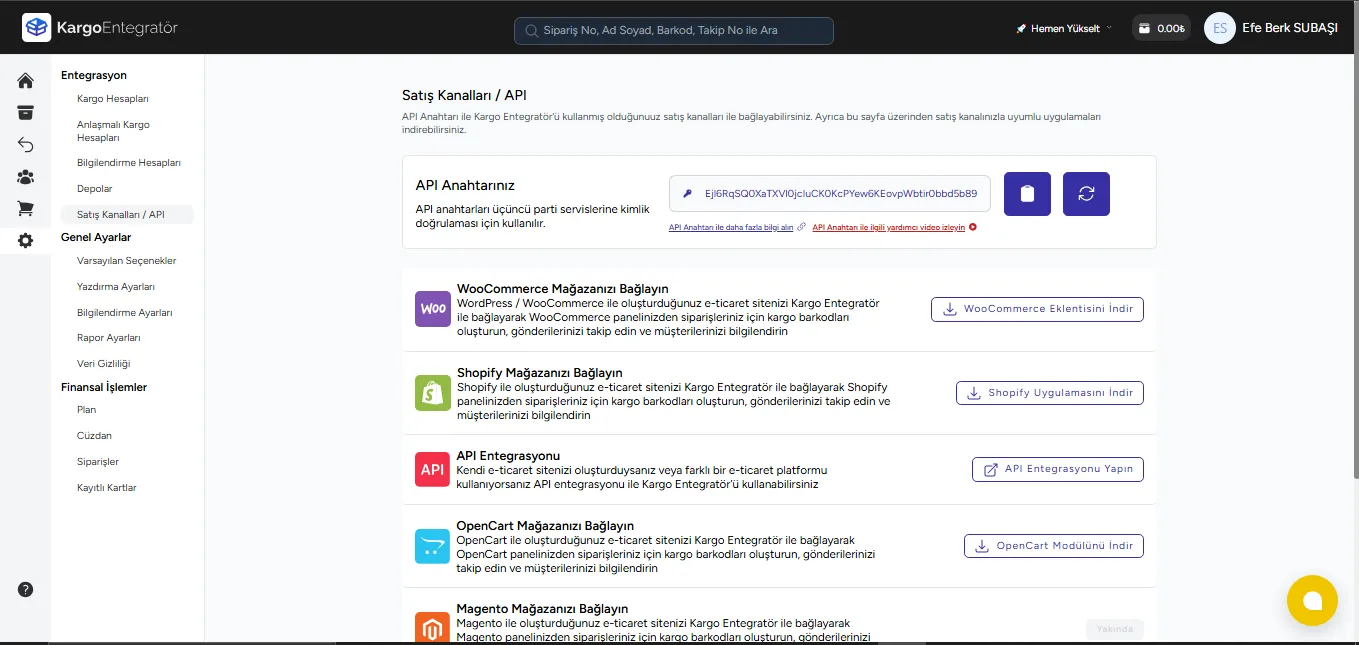Open Veri Gizliliği settings
Screen dimensions: 1359x645
104,364
